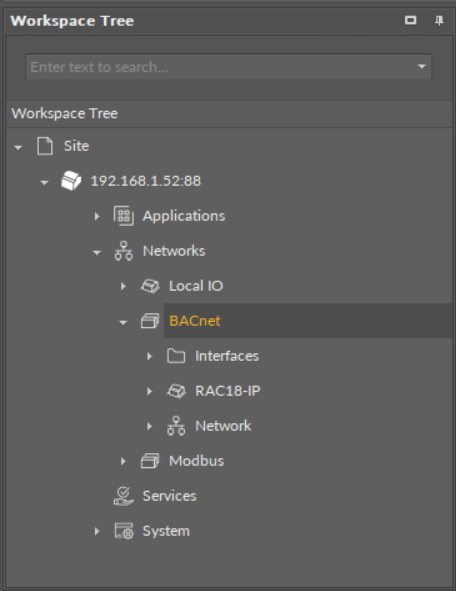Collapse the BACnet node
The height and width of the screenshot is (591, 456).
coord(123,322)
